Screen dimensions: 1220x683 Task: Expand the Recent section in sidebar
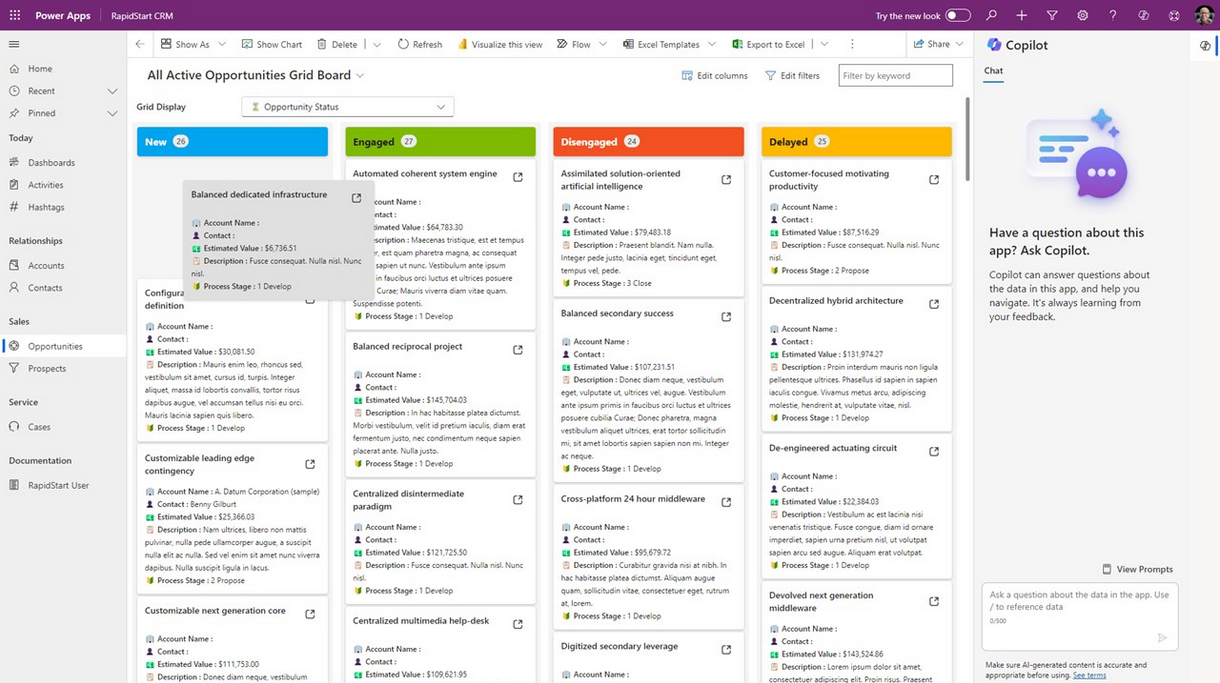(112, 91)
